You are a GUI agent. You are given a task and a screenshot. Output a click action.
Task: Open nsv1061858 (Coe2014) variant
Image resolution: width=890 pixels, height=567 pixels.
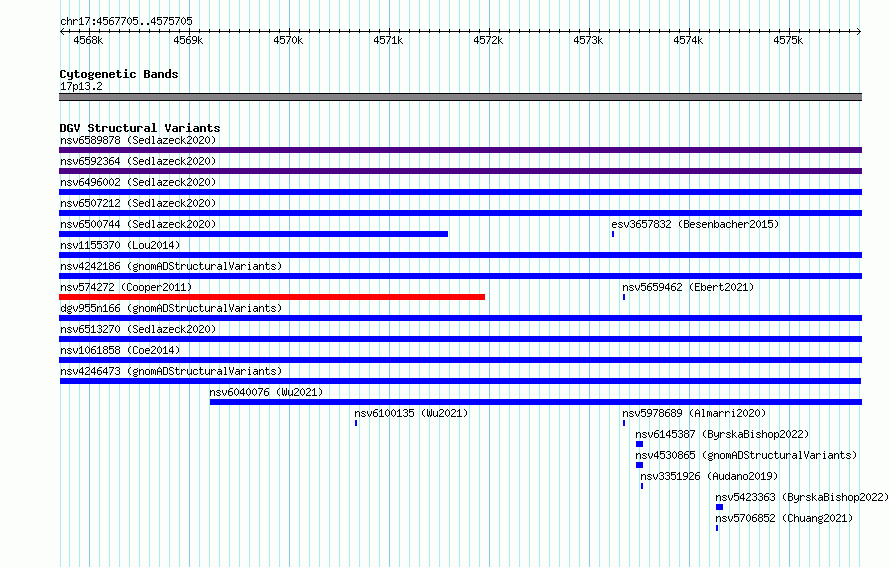pyautogui.click(x=120, y=350)
